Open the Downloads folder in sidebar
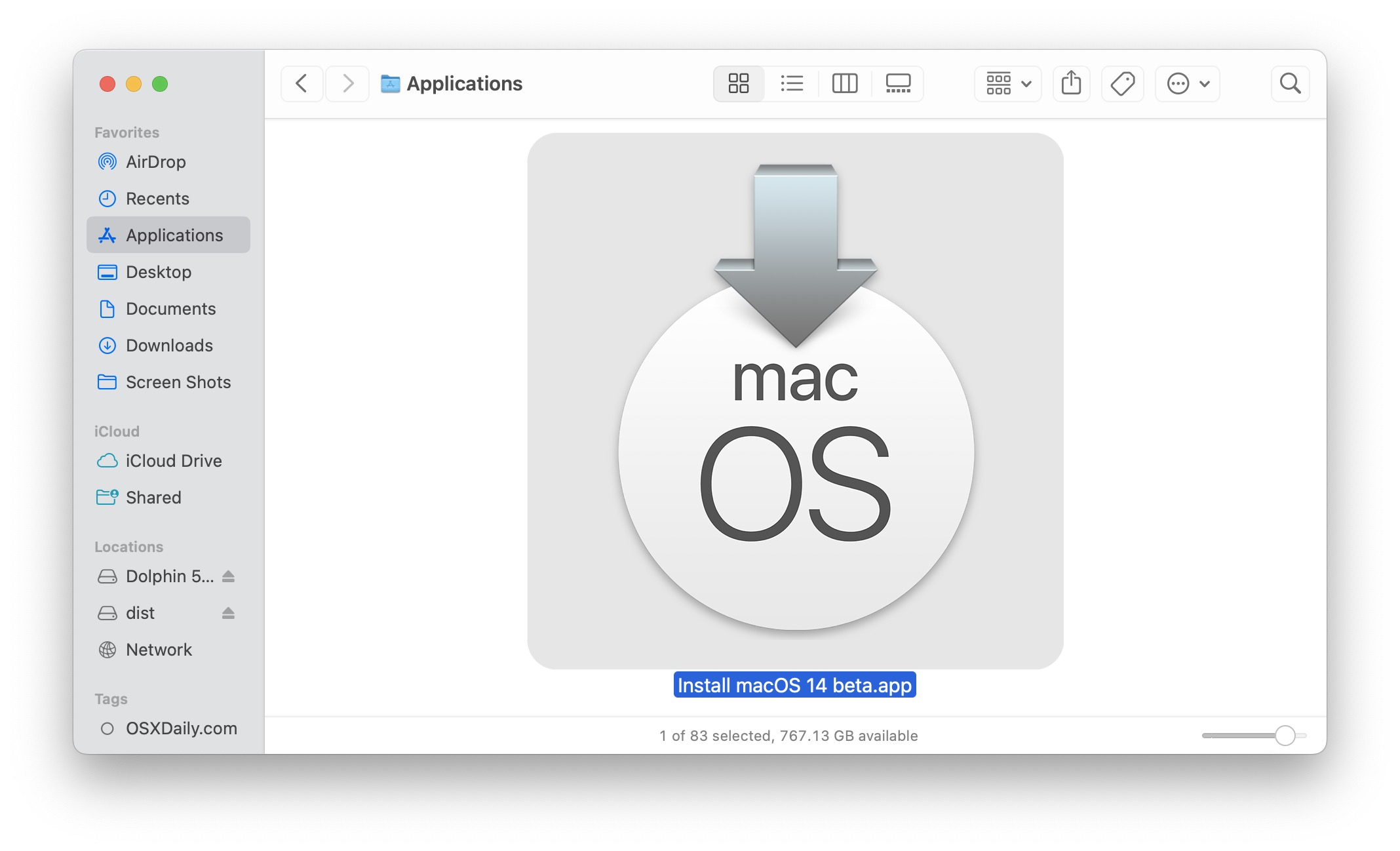The image size is (1400, 851). click(168, 346)
